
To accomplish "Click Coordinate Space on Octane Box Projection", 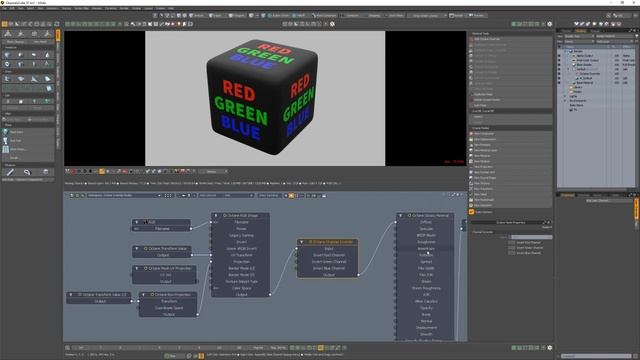I will click(168, 308).
